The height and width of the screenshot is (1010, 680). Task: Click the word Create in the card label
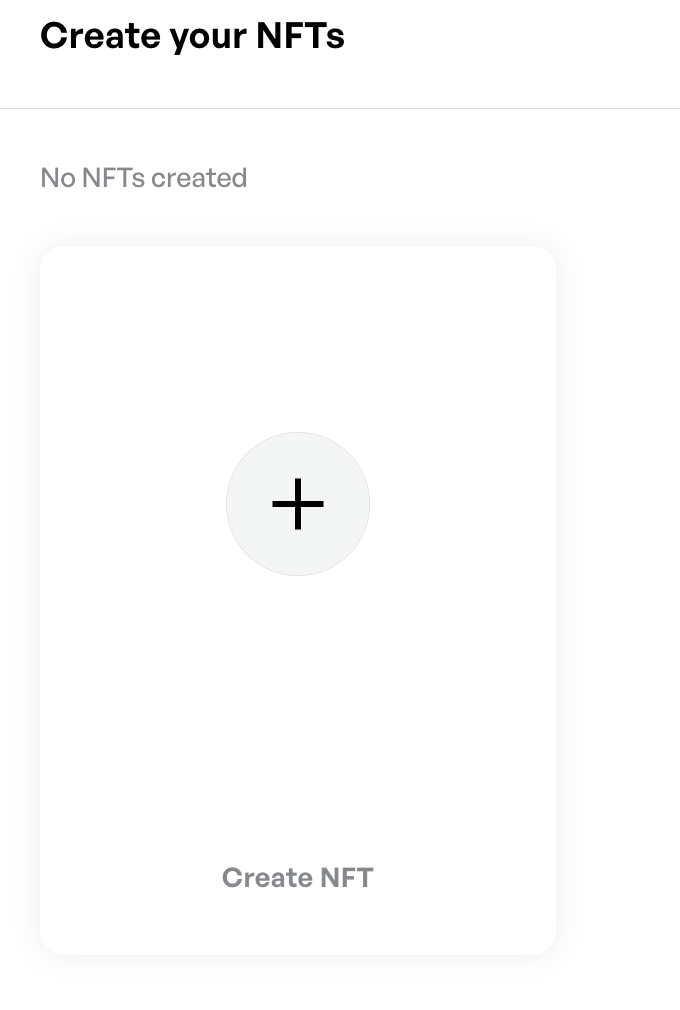coord(266,878)
